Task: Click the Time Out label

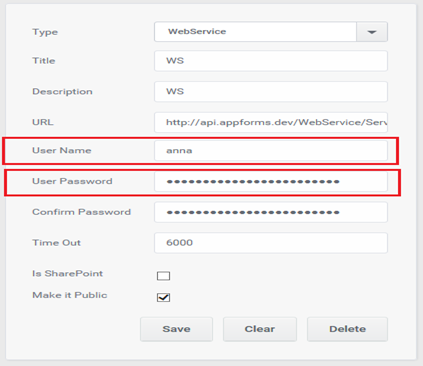Action: (56, 243)
